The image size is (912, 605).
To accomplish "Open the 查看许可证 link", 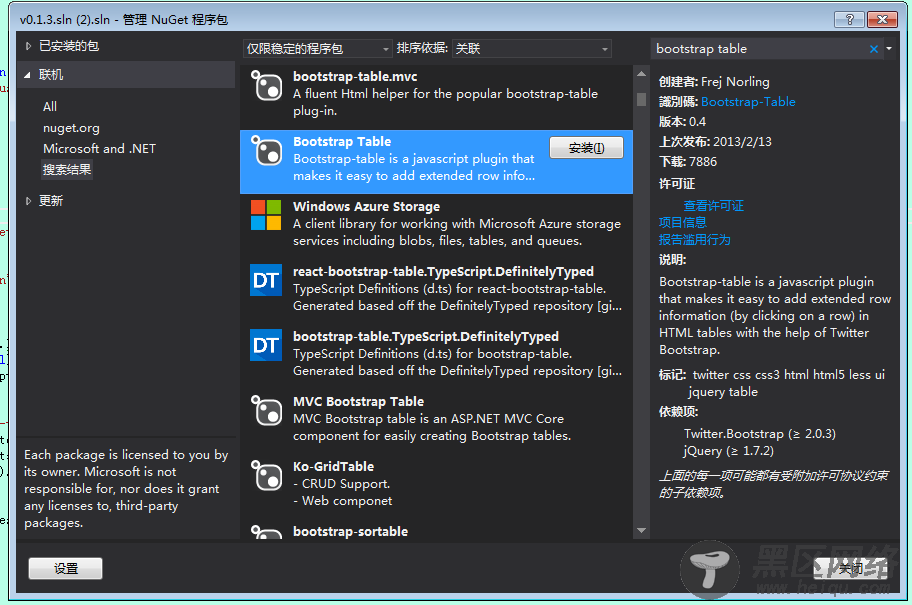I will [714, 205].
